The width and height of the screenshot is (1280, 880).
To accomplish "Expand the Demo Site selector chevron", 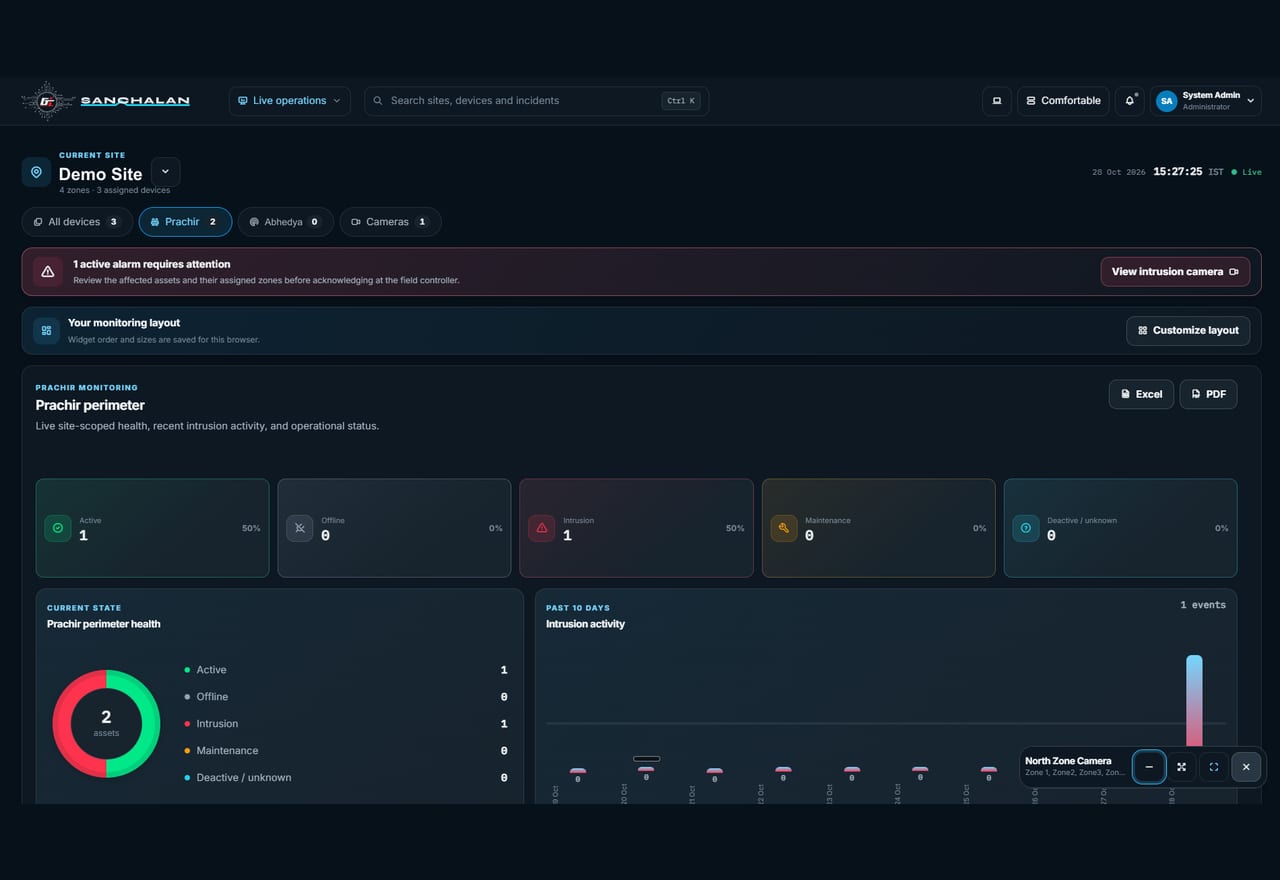I will [166, 172].
